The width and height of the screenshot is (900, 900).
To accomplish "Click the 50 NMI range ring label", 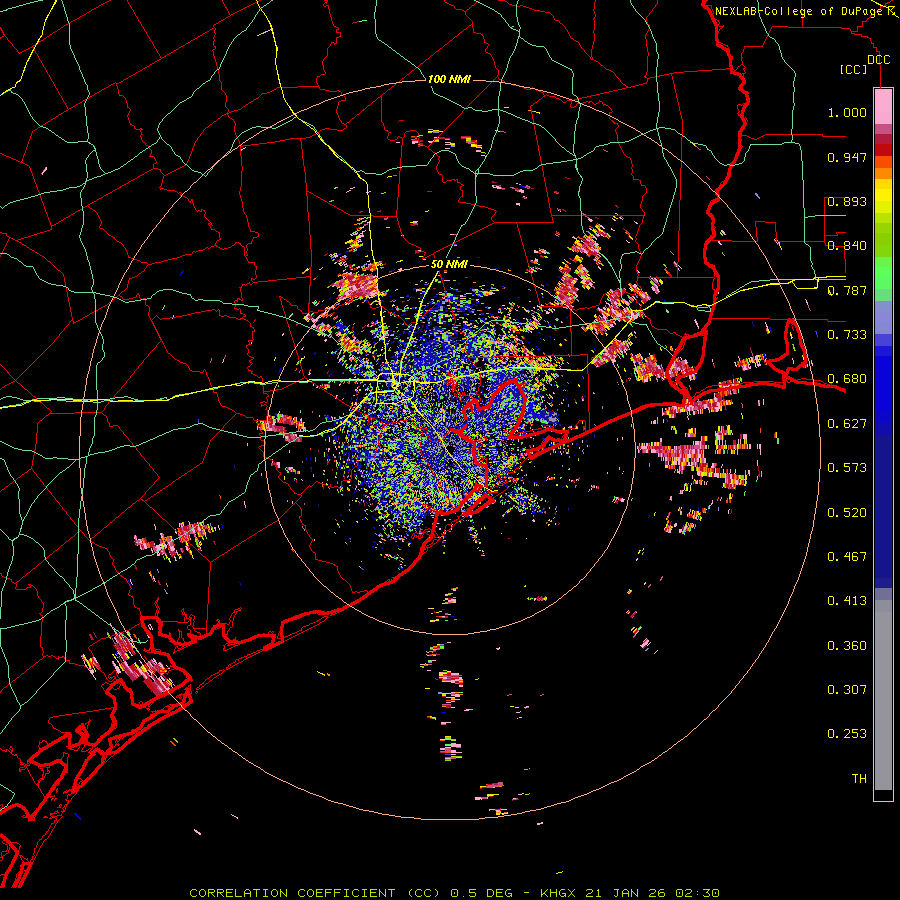I will tap(449, 265).
